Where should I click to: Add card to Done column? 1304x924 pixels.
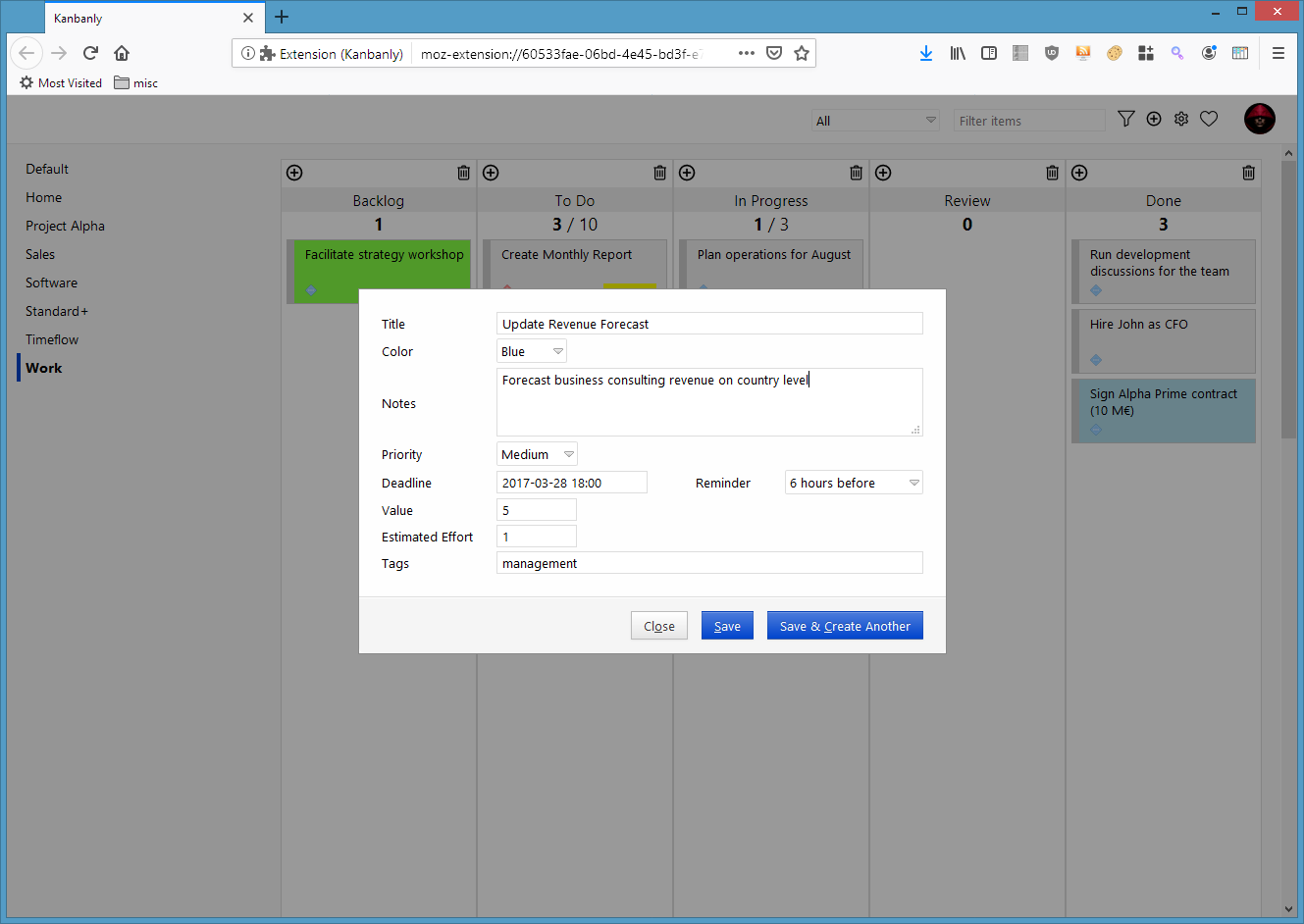point(1079,173)
